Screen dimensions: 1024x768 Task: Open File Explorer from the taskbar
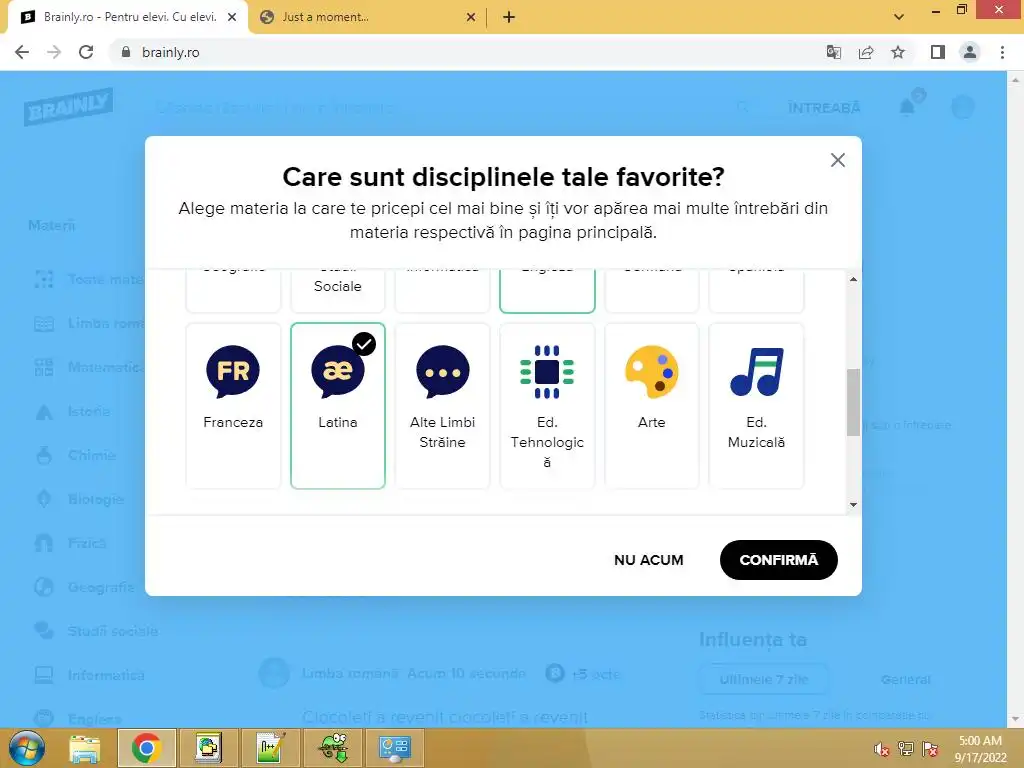point(85,748)
